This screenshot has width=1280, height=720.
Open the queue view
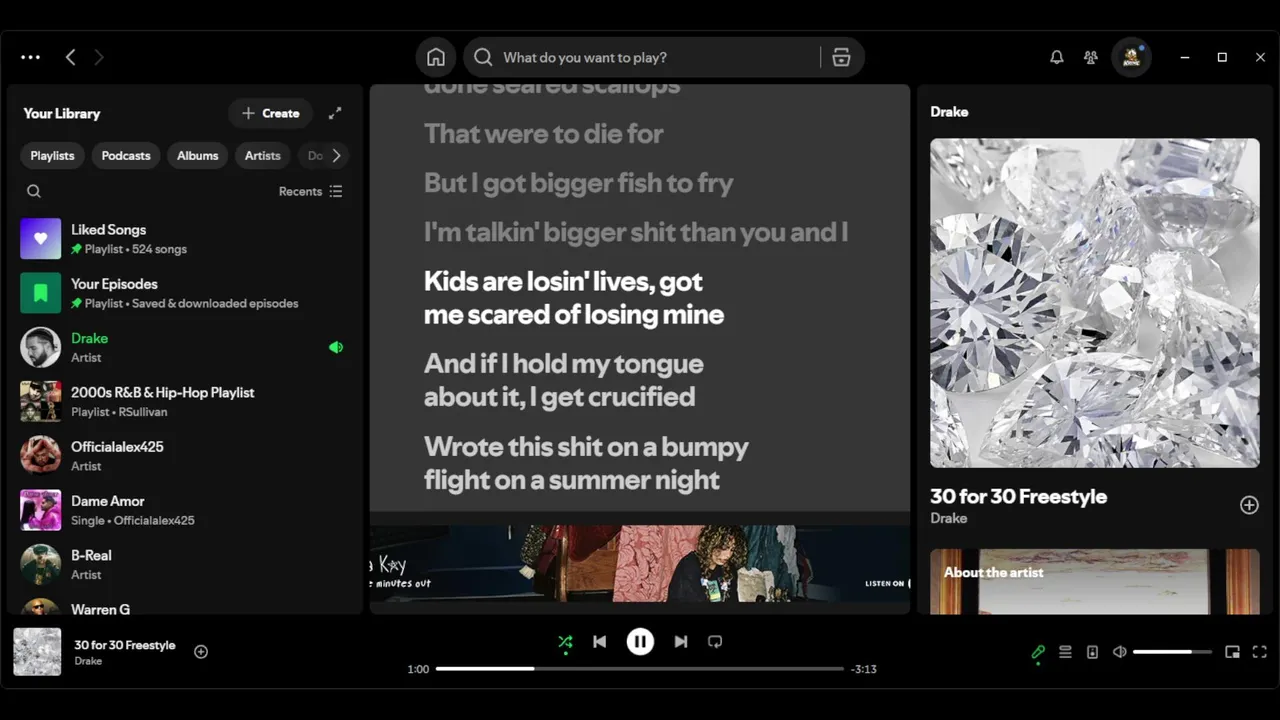(x=1065, y=652)
